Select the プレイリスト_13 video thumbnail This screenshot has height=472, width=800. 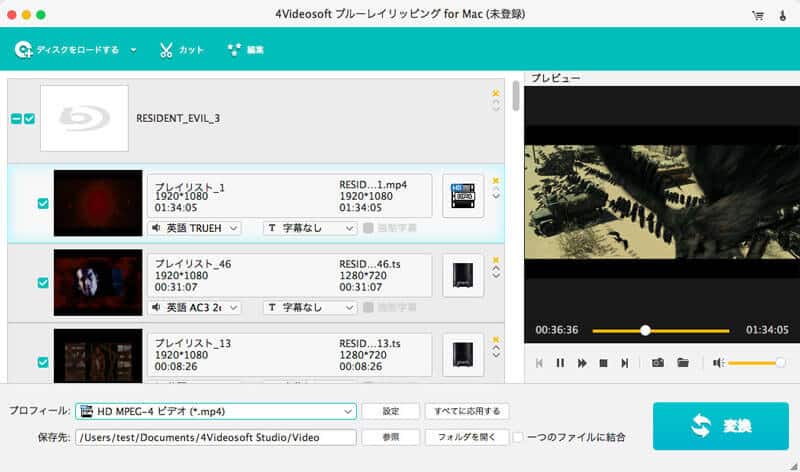click(98, 356)
